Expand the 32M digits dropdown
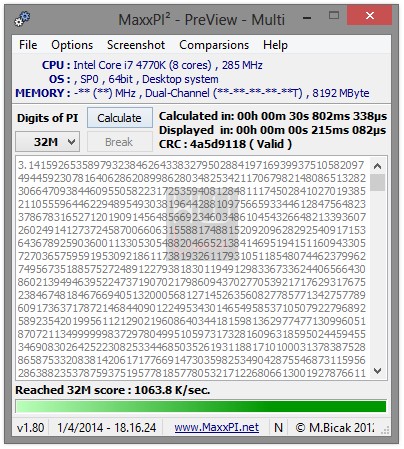 pos(47,142)
